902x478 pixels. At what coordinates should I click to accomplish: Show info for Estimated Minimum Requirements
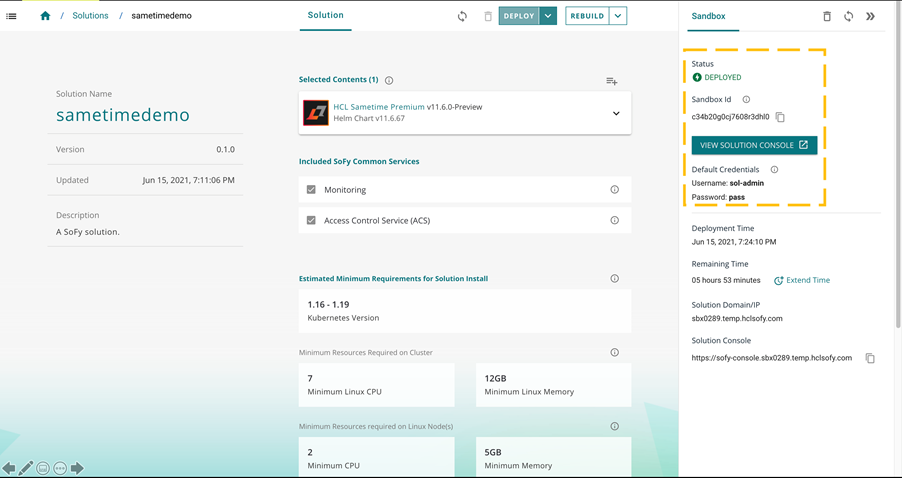point(614,278)
